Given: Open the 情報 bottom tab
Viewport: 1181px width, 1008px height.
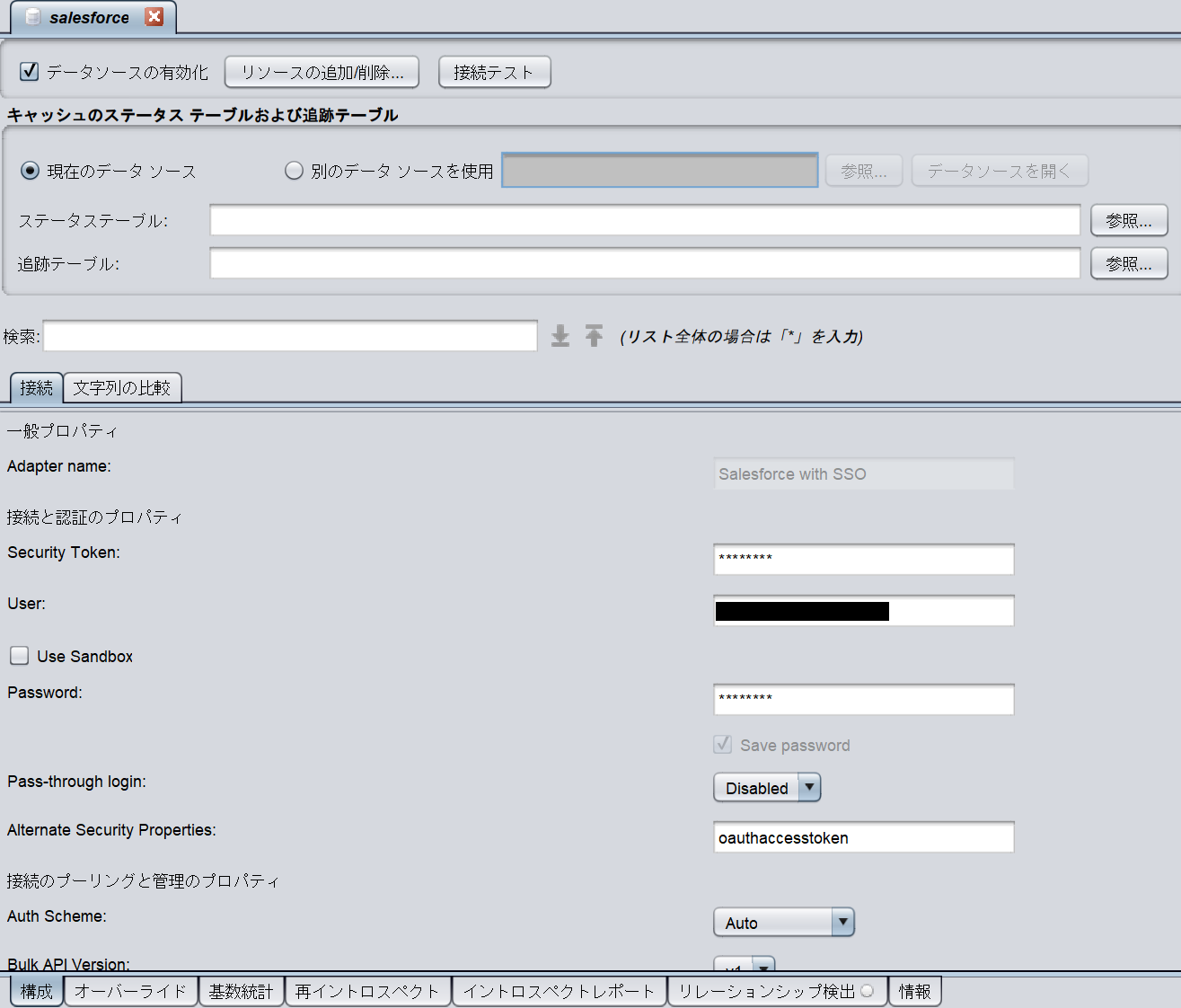Looking at the screenshot, I should click(914, 991).
